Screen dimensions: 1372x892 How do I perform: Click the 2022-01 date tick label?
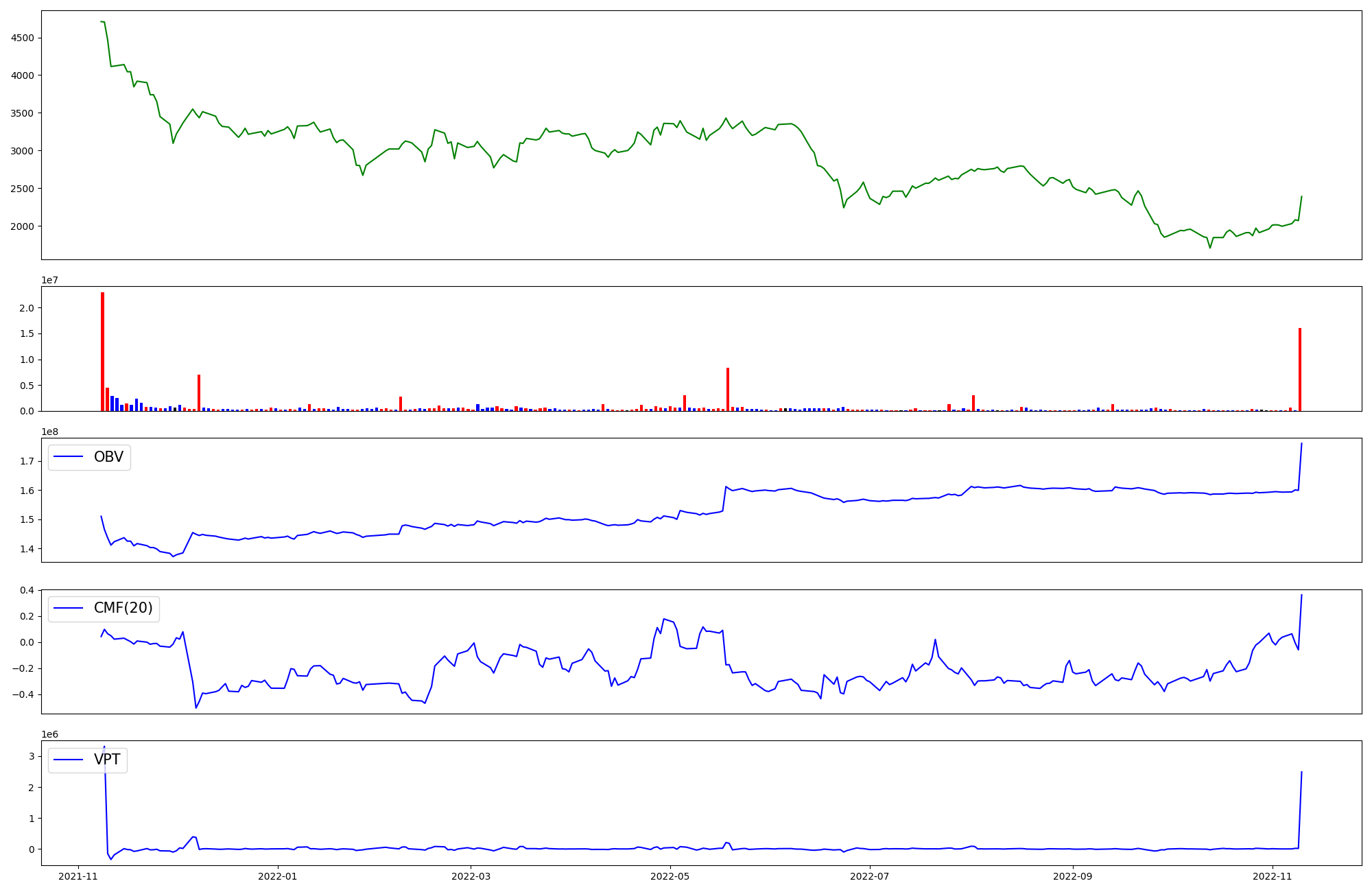(x=277, y=876)
